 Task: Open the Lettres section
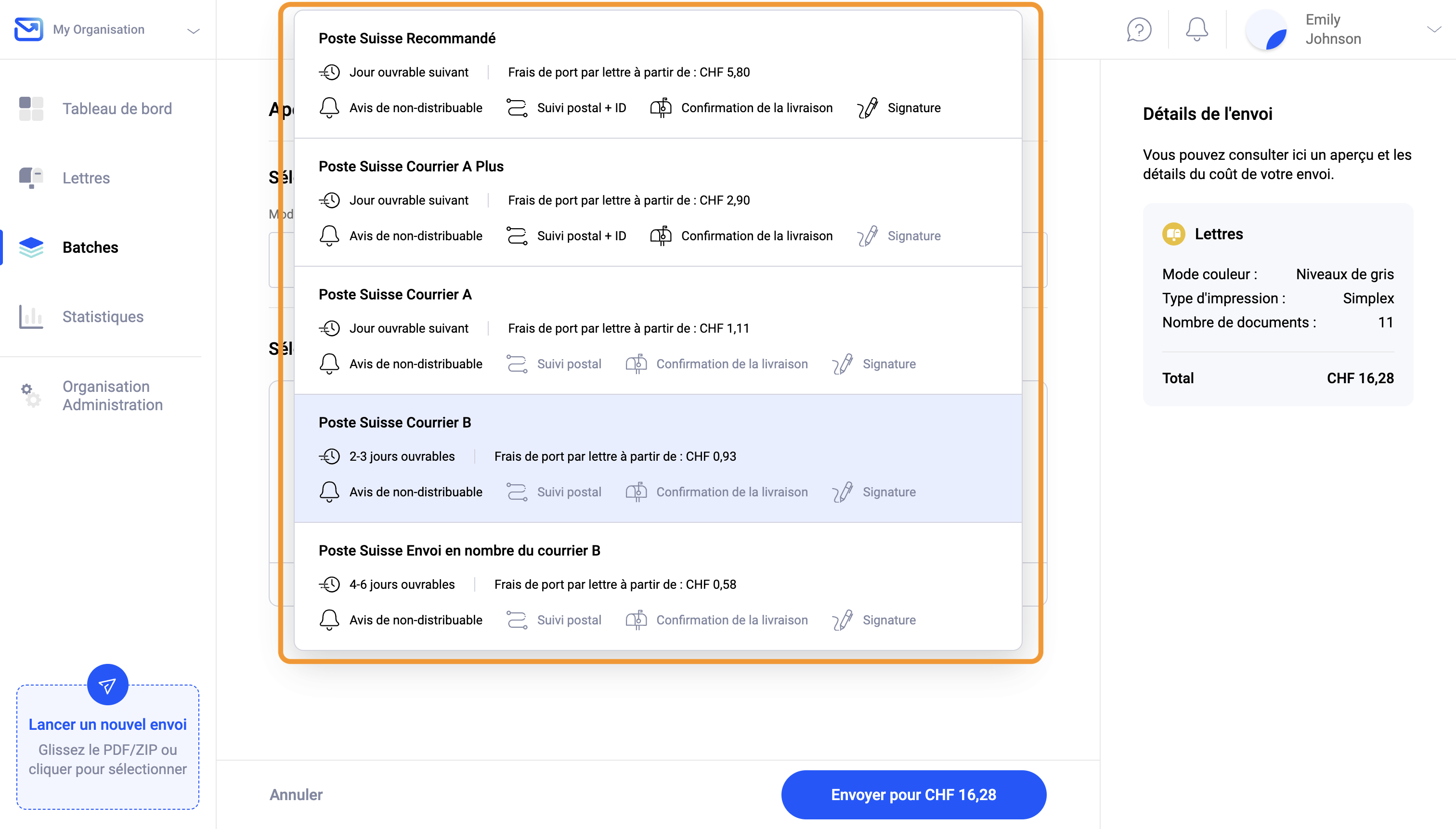(86, 178)
